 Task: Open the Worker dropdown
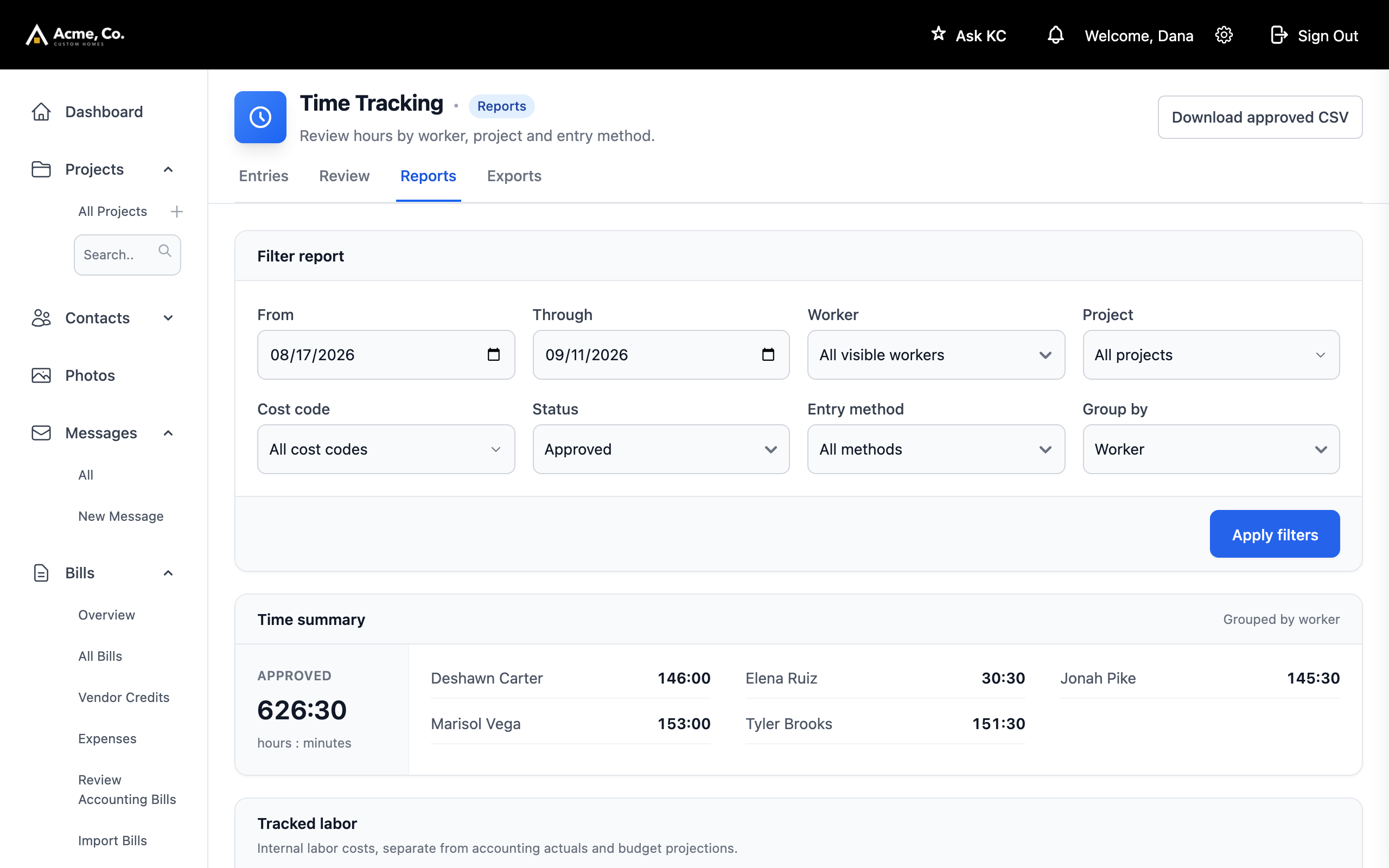pyautogui.click(x=935, y=355)
